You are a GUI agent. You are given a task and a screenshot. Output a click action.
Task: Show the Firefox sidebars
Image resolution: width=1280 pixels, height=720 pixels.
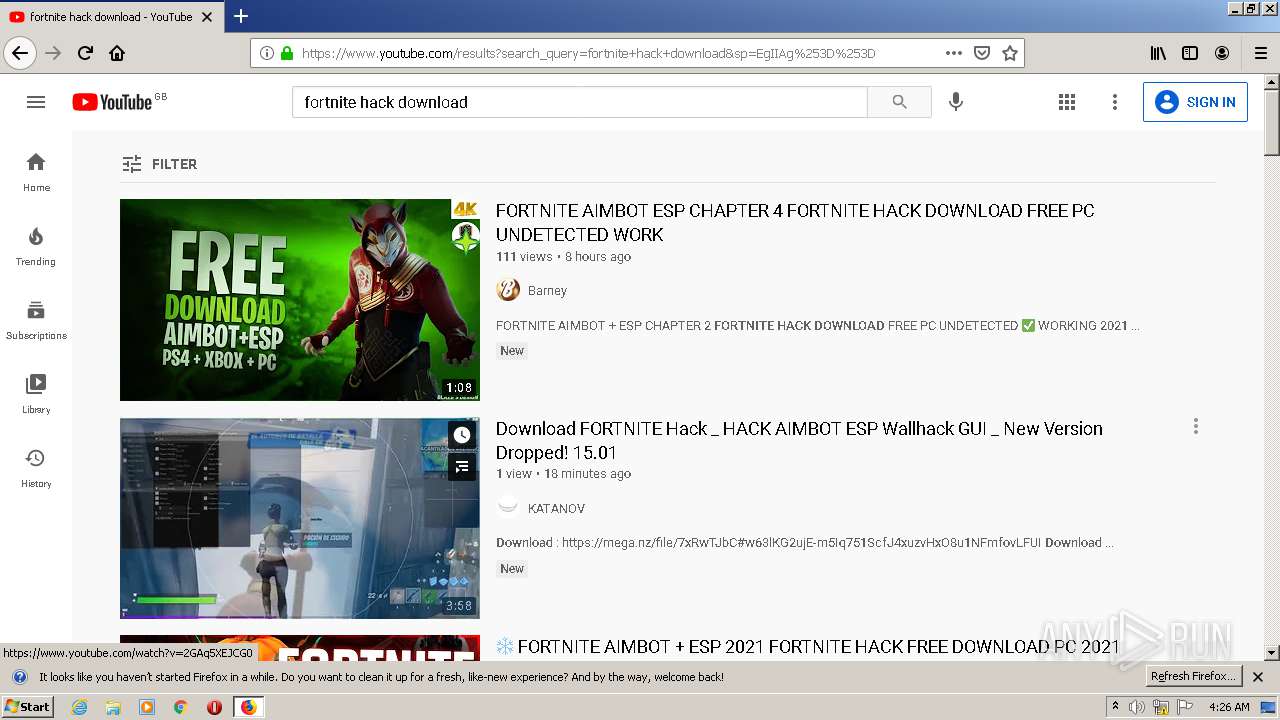tap(1190, 53)
